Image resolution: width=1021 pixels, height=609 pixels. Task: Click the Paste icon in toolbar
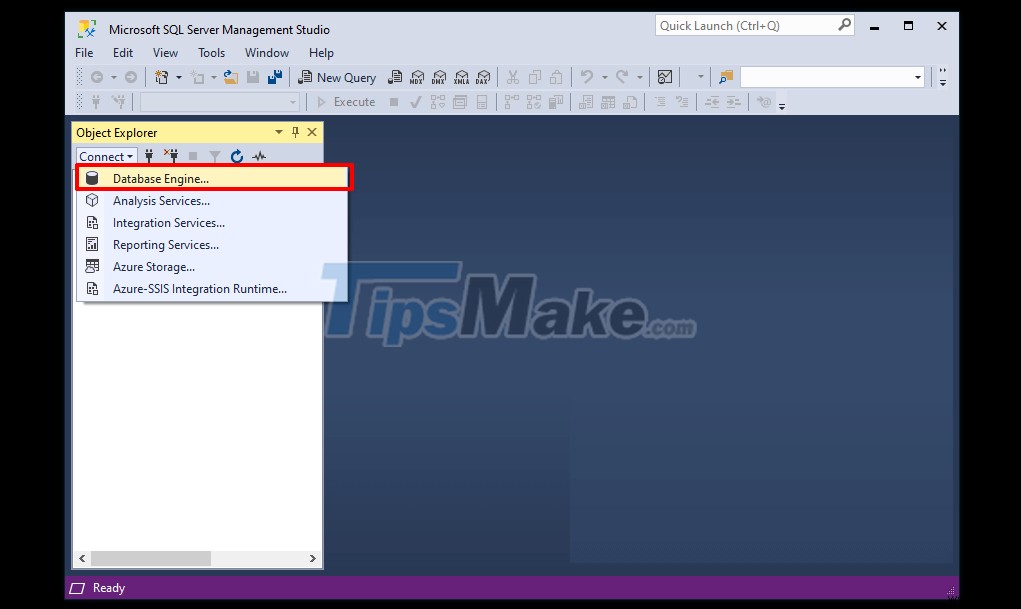(x=556, y=78)
